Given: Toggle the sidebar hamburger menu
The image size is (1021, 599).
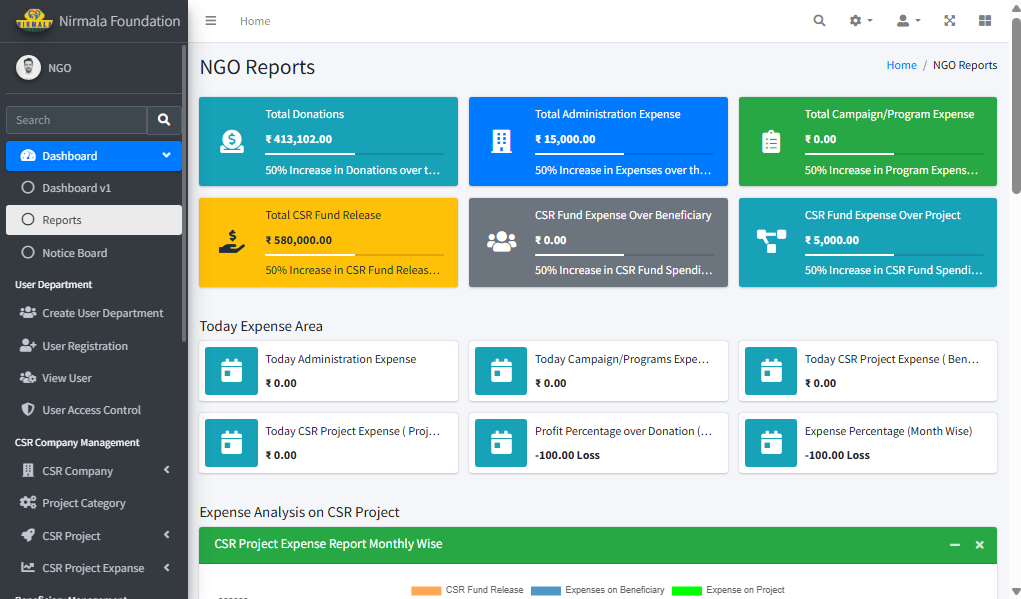Looking at the screenshot, I should (x=210, y=21).
